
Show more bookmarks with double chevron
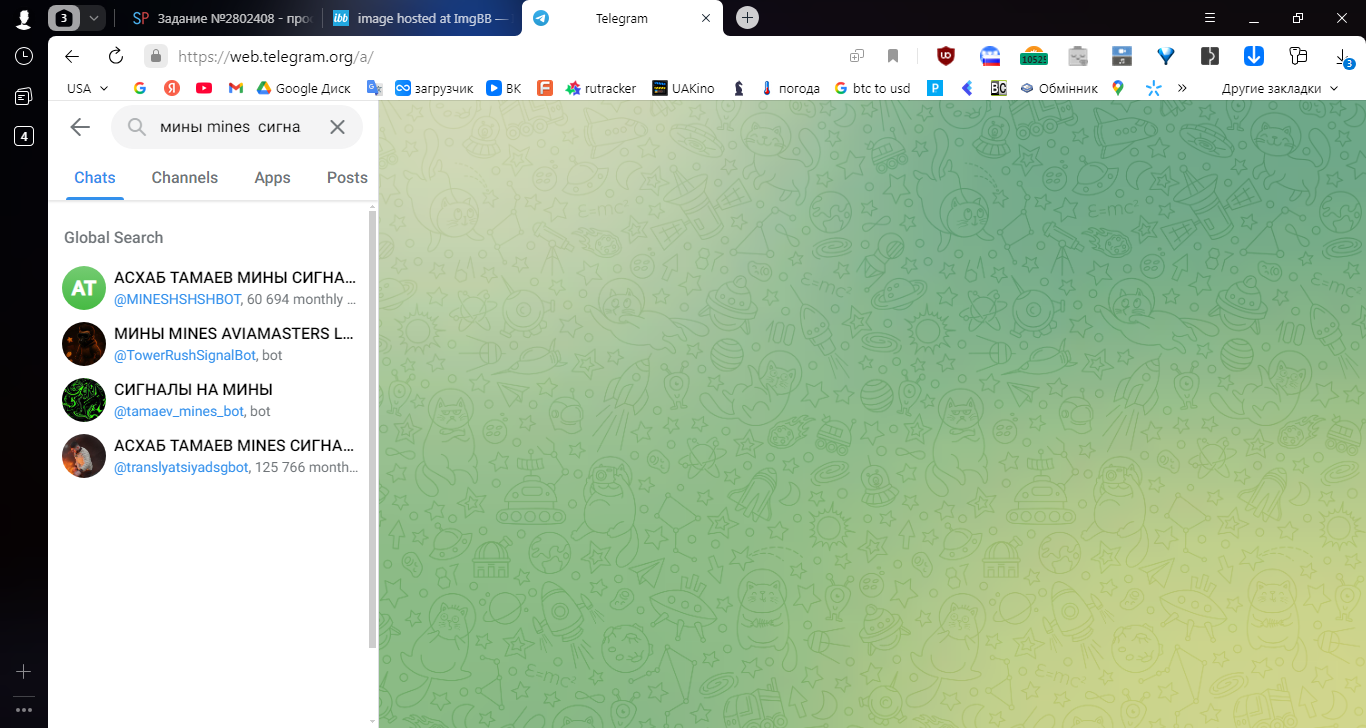pos(1182,88)
